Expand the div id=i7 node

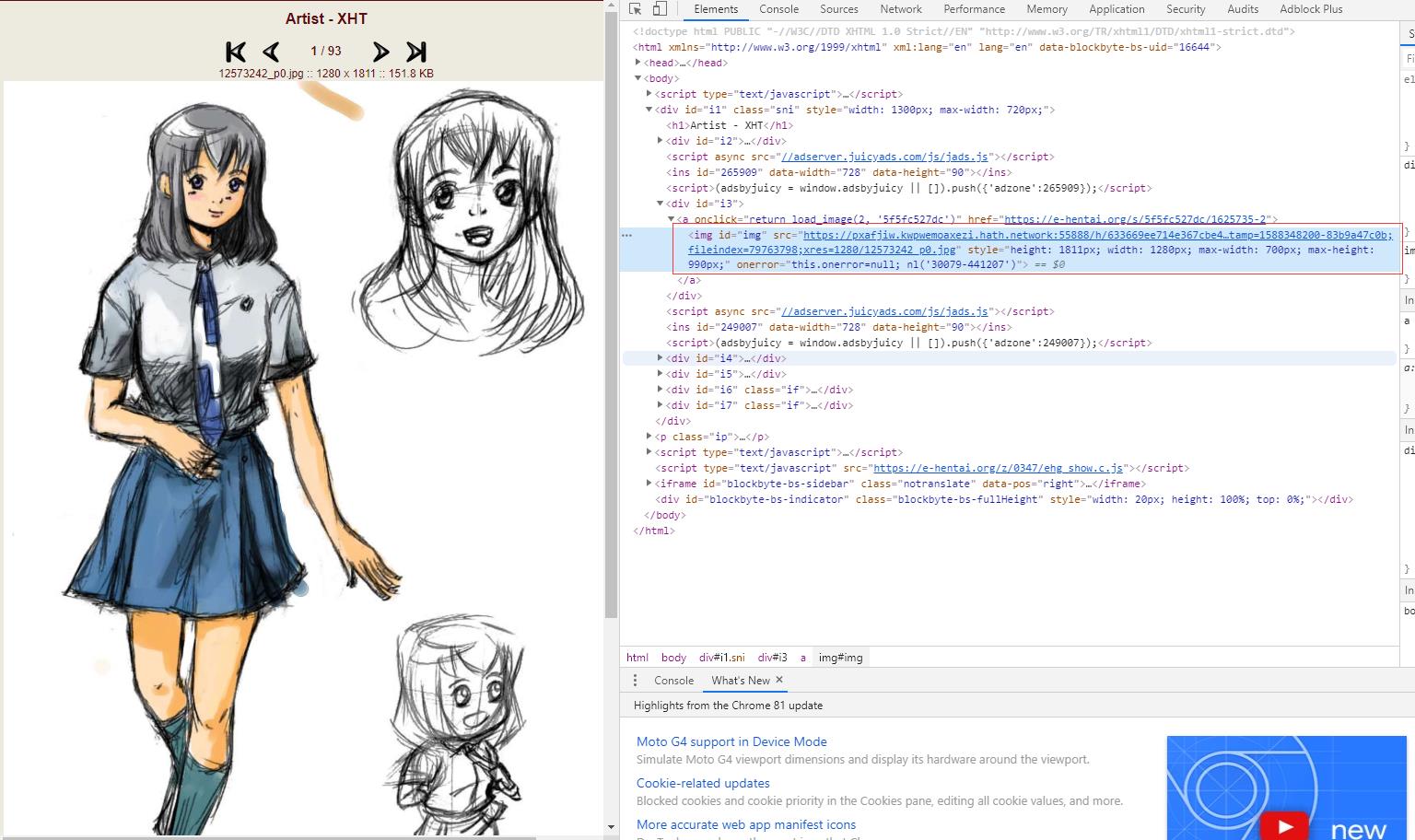tap(661, 405)
